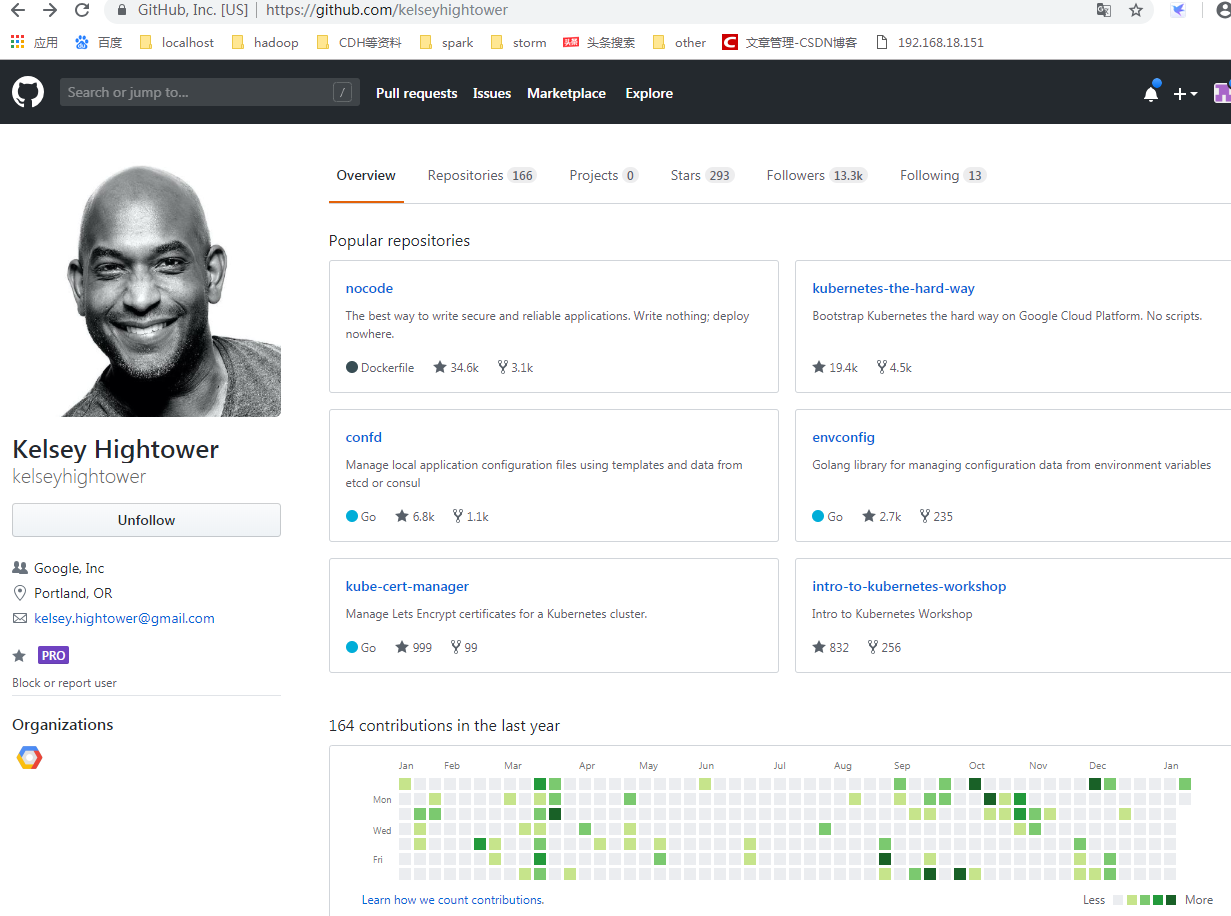Open the intro-to-kubernetes-workshop repository

[909, 586]
